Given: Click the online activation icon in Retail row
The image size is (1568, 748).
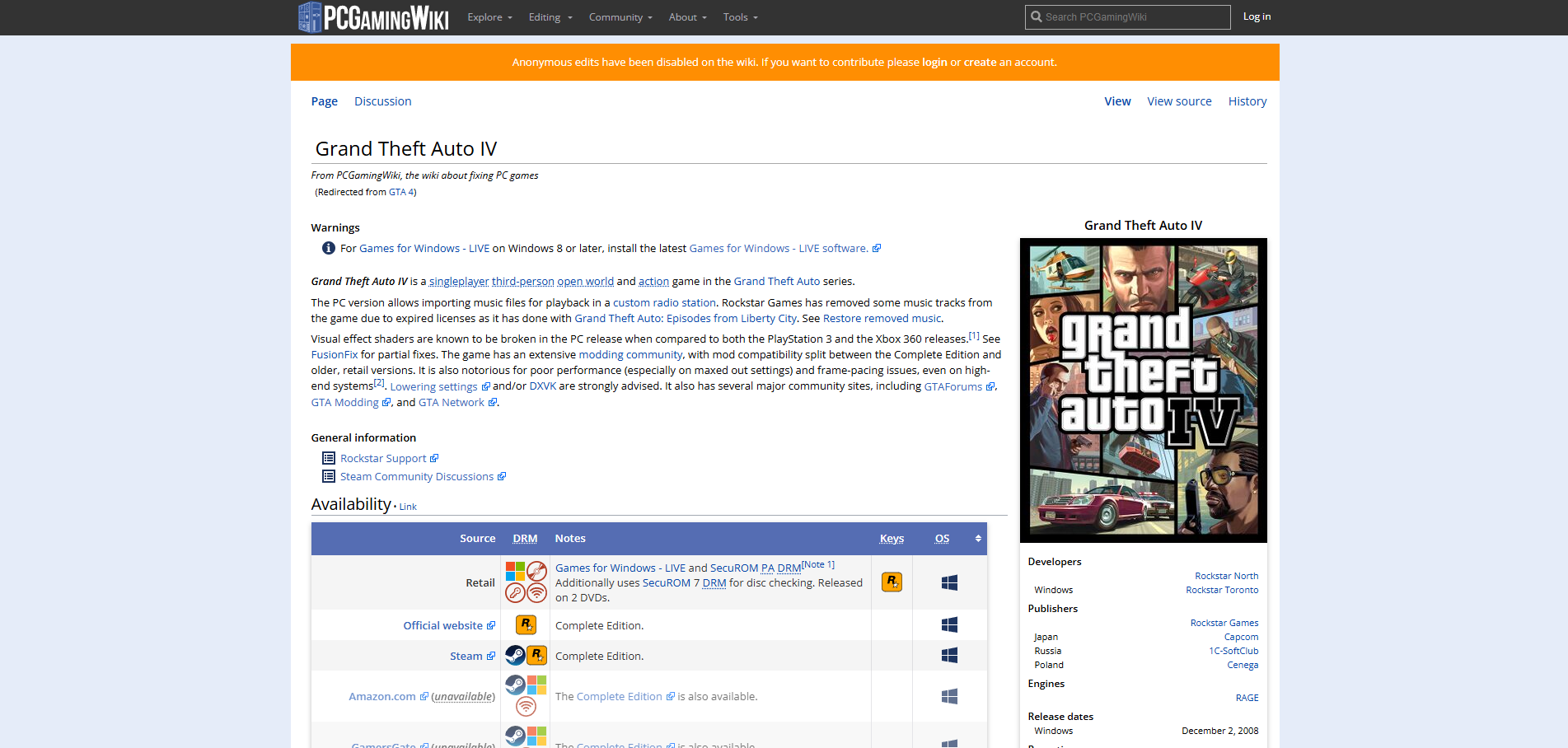Looking at the screenshot, I should [x=536, y=592].
